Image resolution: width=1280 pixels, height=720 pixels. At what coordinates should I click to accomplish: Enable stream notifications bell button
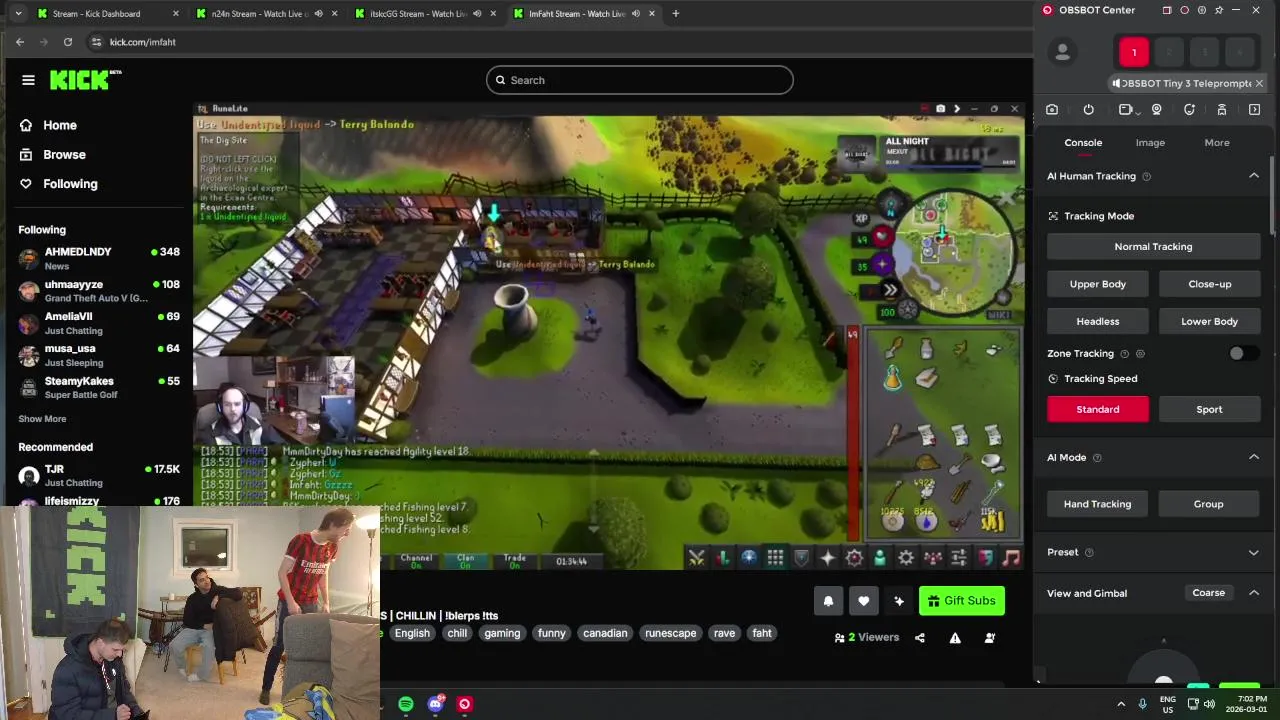click(828, 601)
